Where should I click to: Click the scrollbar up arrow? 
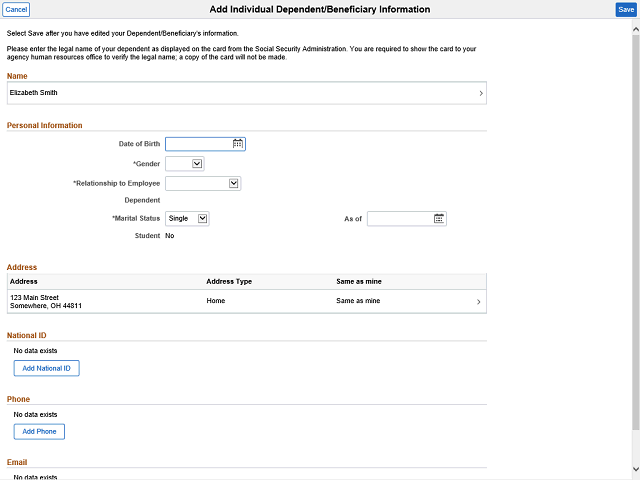(x=635, y=27)
